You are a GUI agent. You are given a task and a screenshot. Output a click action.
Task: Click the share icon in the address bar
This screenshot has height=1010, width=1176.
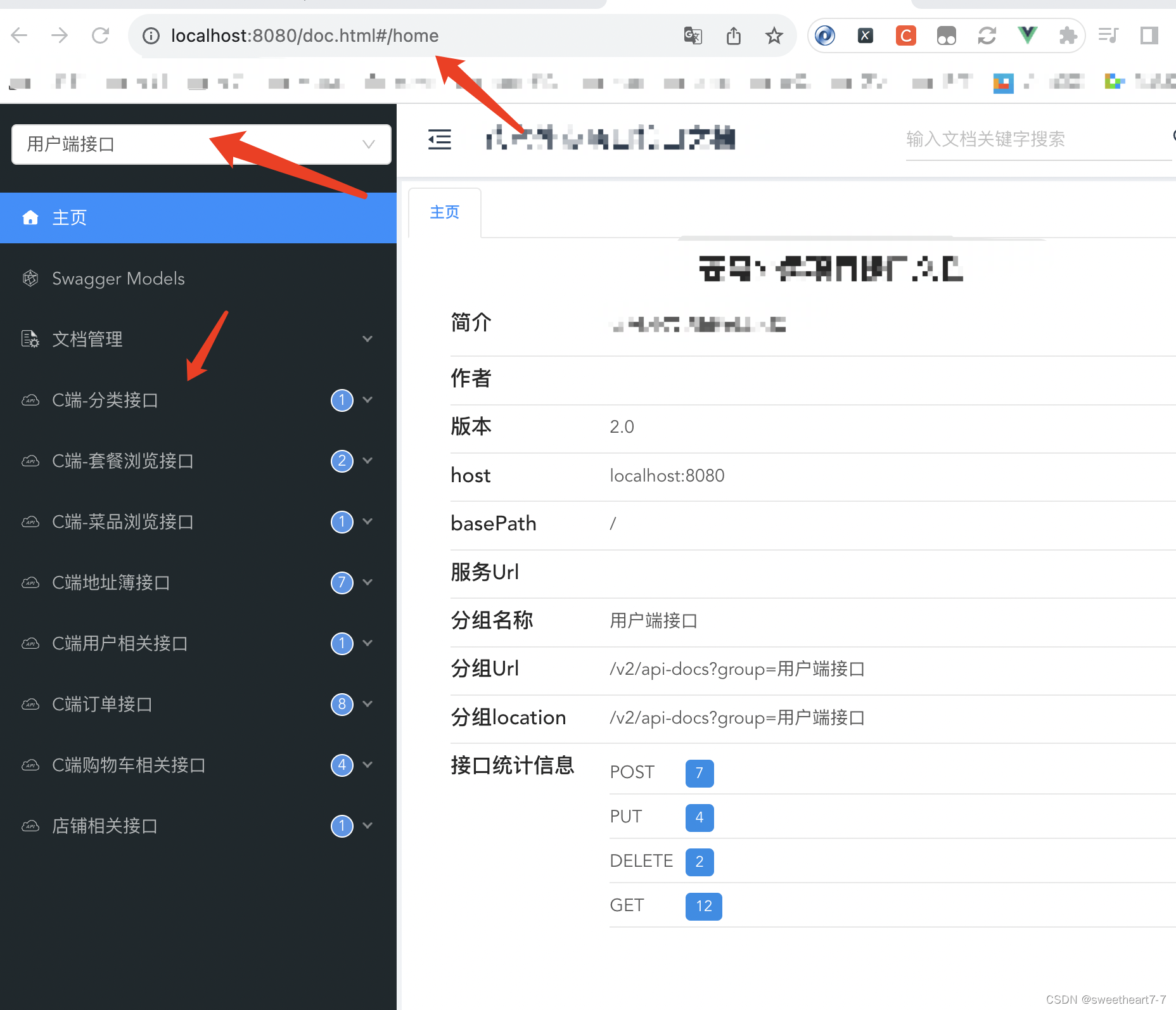pos(734,35)
